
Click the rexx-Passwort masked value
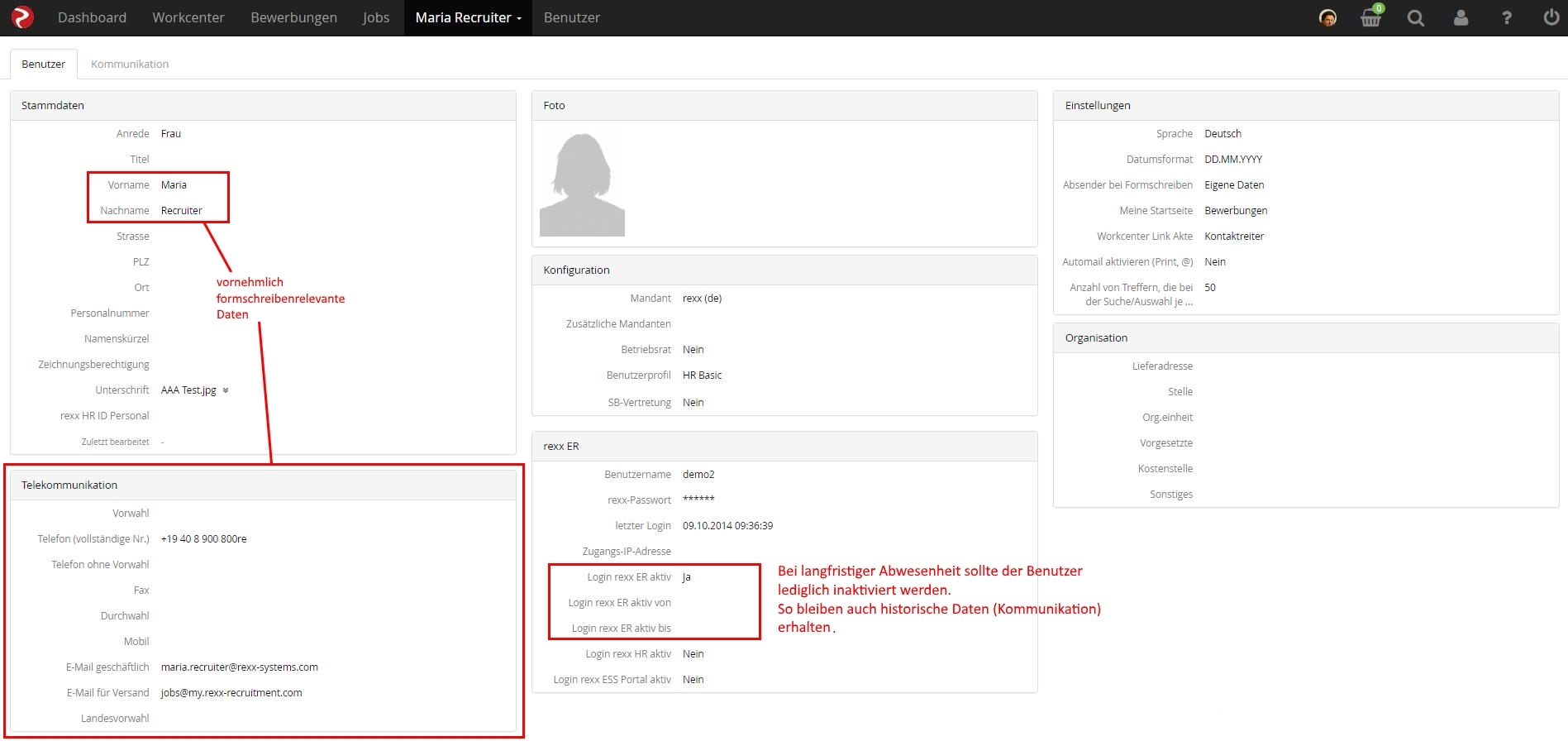click(698, 499)
